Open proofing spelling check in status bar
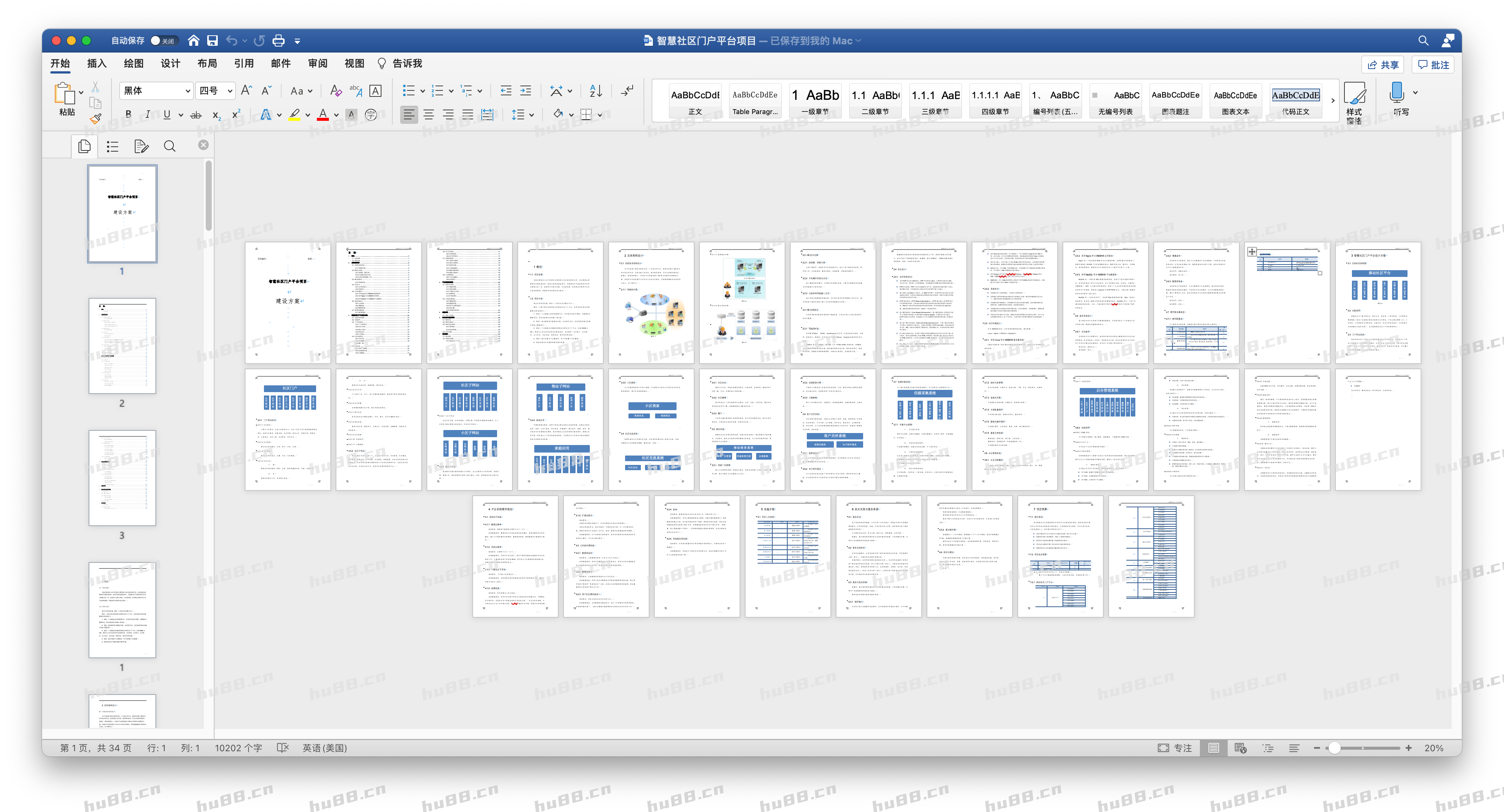This screenshot has width=1504, height=812. point(283,748)
